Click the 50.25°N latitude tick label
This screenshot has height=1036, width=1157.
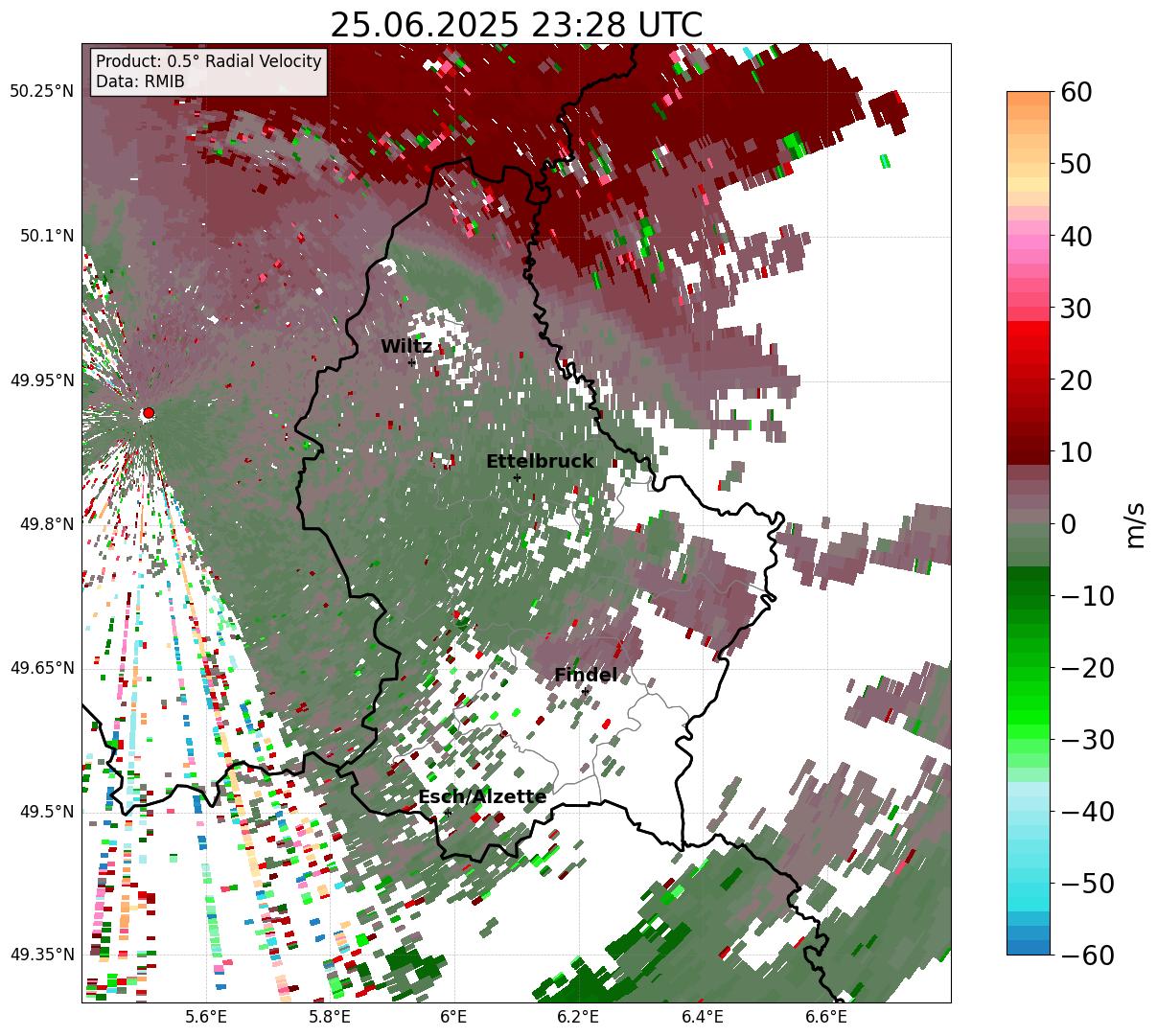[41, 92]
